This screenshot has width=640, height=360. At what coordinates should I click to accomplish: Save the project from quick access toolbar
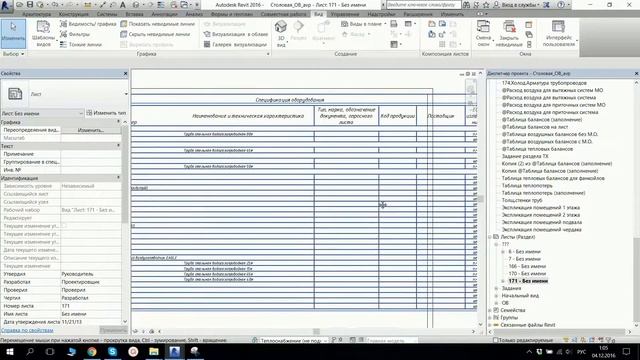click(x=30, y=5)
